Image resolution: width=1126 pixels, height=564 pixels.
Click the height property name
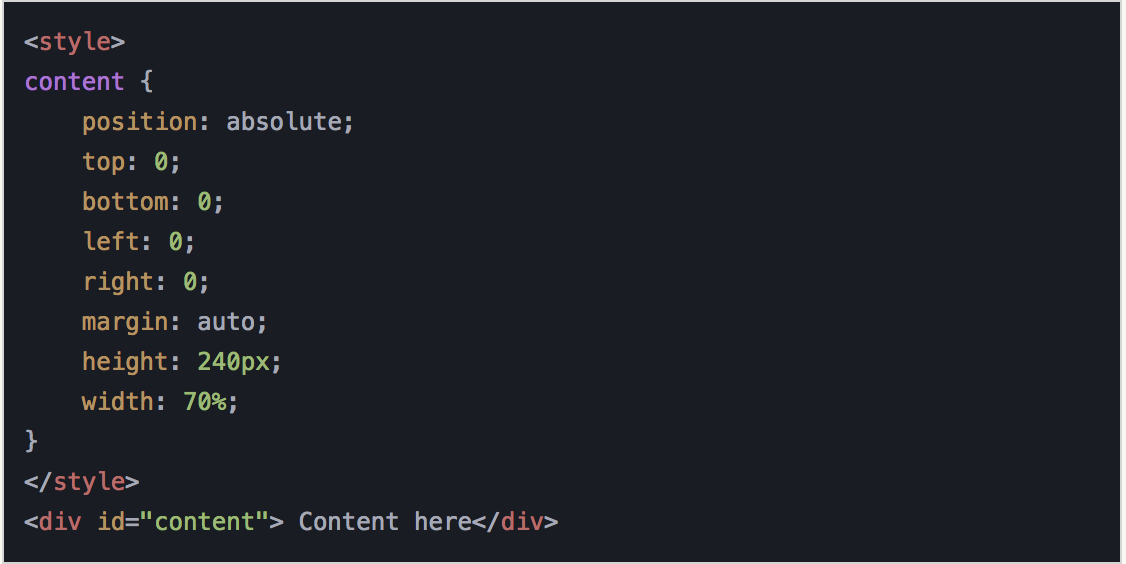click(125, 361)
